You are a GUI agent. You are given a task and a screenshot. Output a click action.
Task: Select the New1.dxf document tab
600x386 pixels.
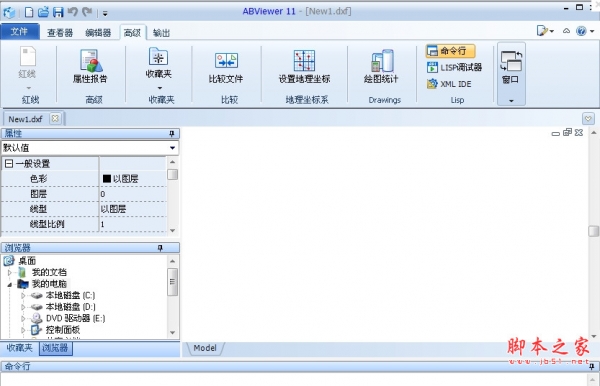(x=25, y=119)
